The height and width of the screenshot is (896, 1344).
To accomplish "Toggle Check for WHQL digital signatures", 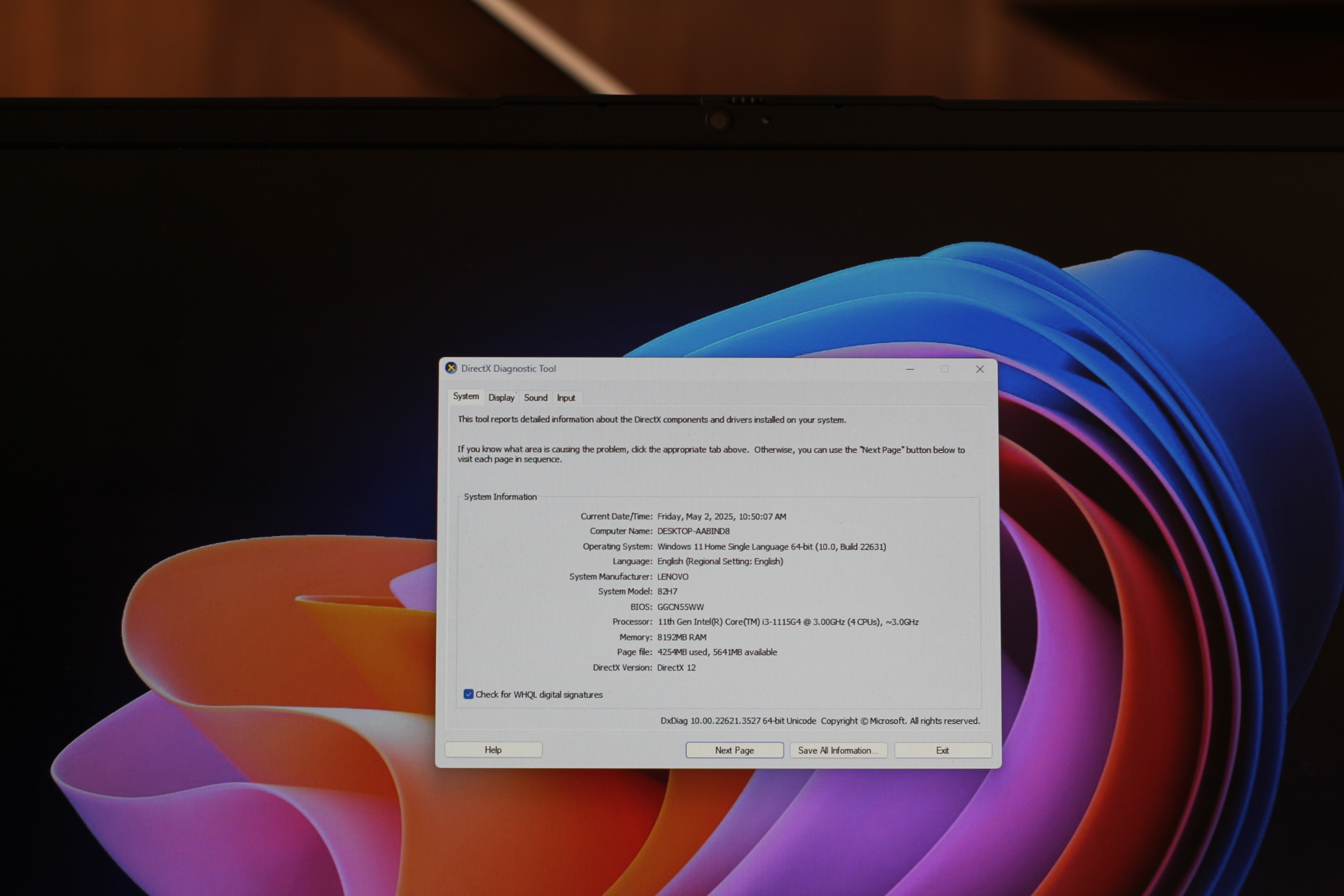I will tap(468, 694).
